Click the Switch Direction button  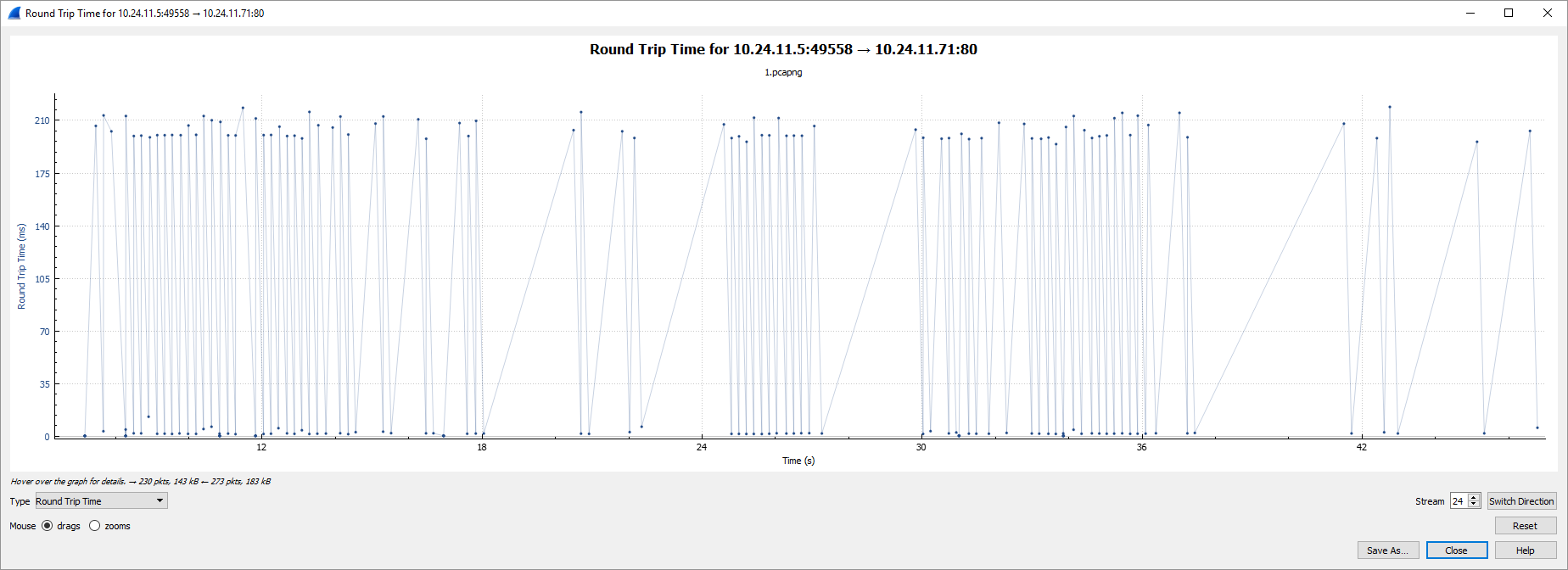[x=1521, y=501]
